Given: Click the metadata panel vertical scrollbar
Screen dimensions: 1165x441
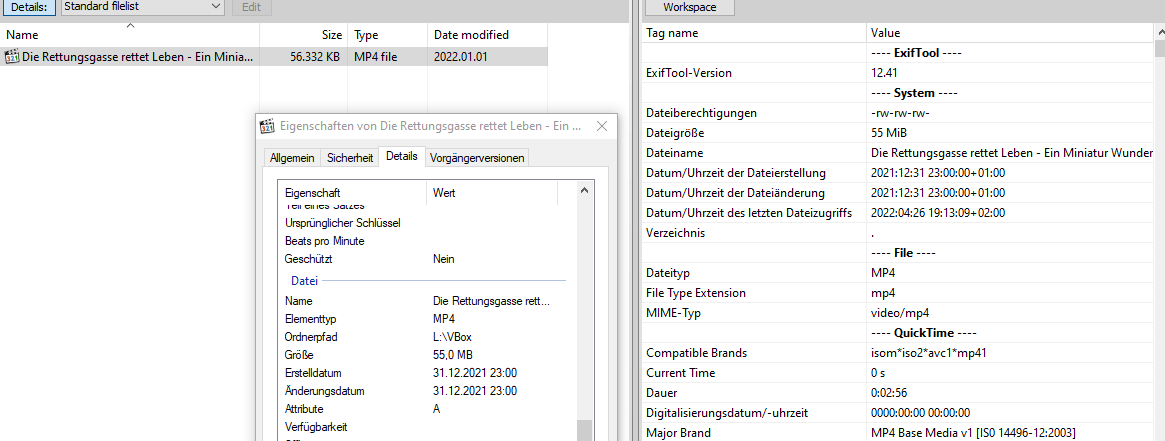Looking at the screenshot, I should 1160,232.
